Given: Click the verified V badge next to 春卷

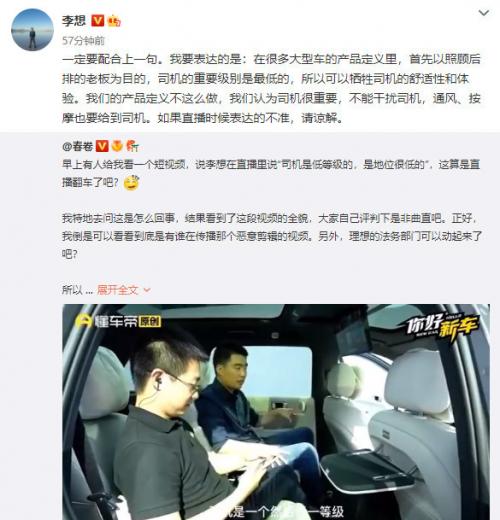Looking at the screenshot, I should (x=102, y=146).
